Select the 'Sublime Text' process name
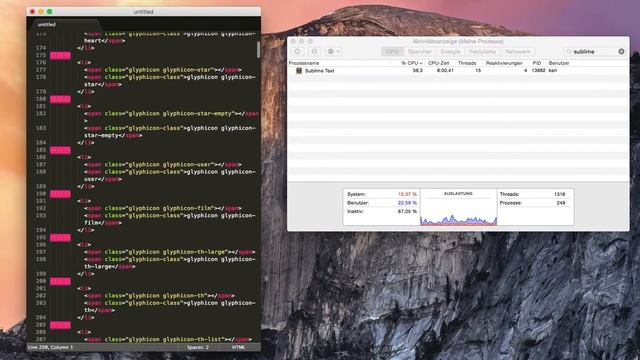The width and height of the screenshot is (640, 360). click(320, 71)
